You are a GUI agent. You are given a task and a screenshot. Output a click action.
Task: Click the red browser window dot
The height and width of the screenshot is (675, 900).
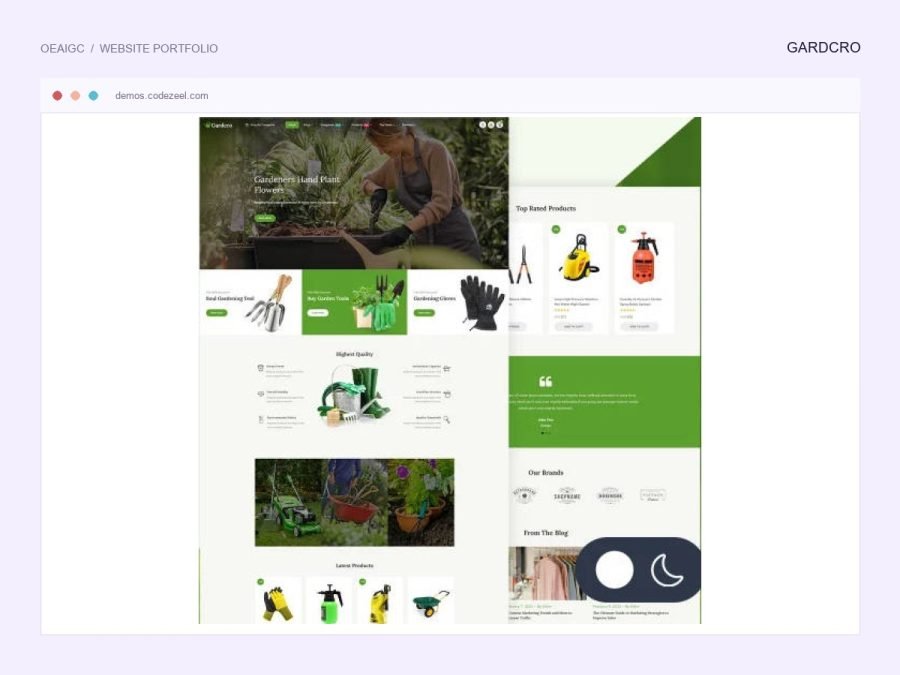(57, 96)
